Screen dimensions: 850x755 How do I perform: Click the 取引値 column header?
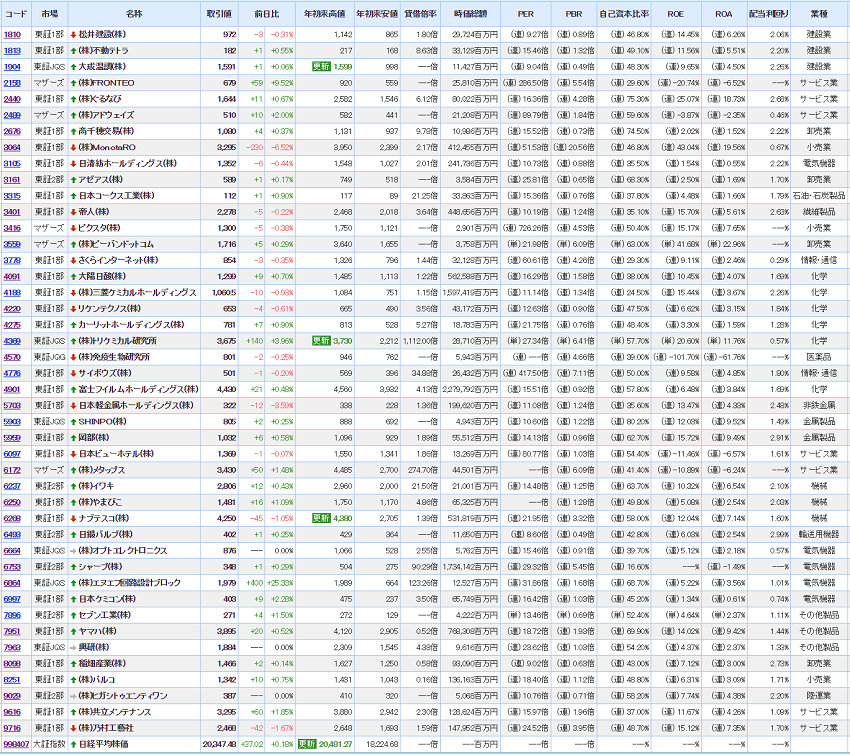click(x=219, y=14)
